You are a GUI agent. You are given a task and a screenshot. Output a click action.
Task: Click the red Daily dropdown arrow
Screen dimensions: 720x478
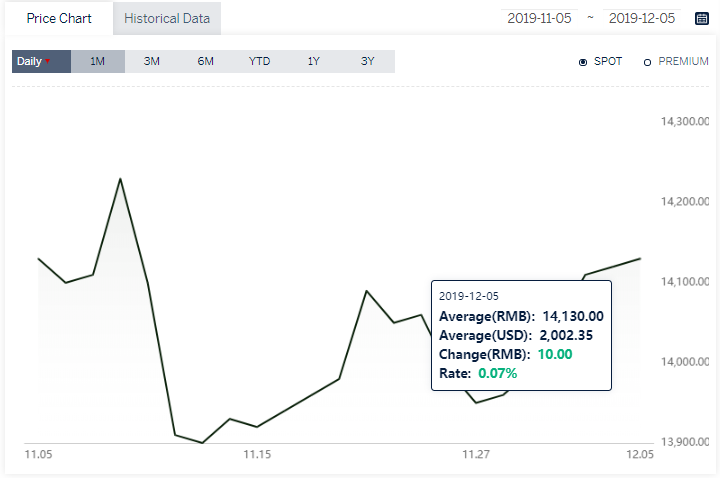point(48,61)
